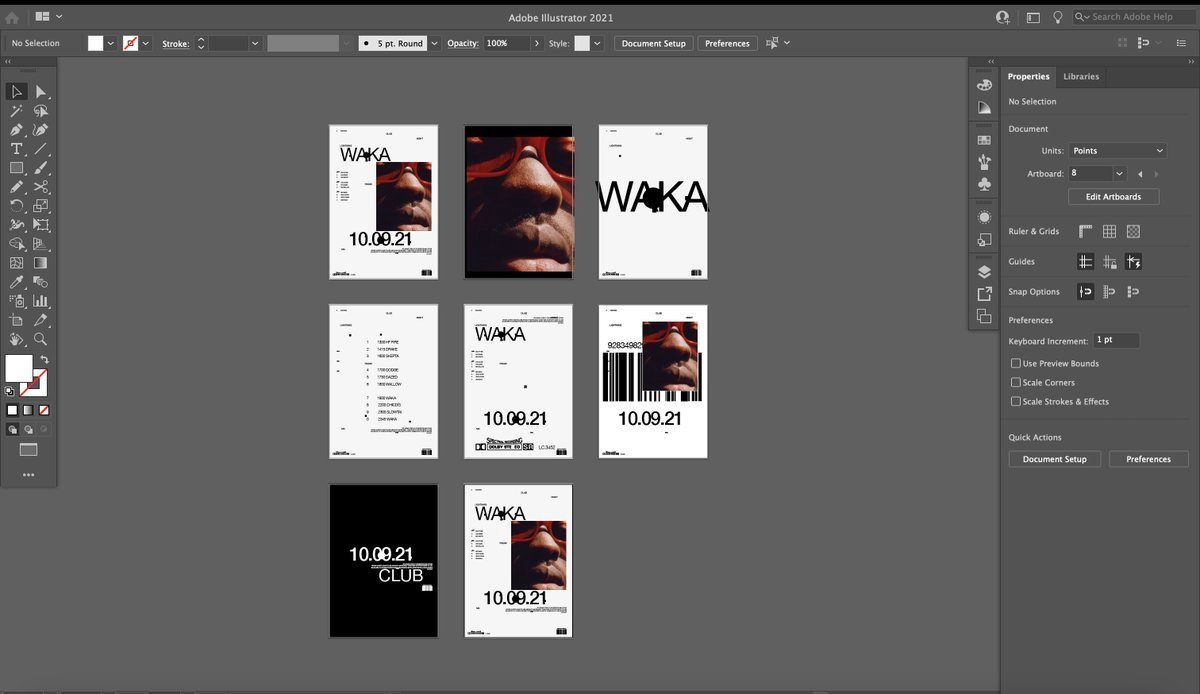
Task: Enable Use Preview Bounds checkbox
Action: click(1016, 363)
